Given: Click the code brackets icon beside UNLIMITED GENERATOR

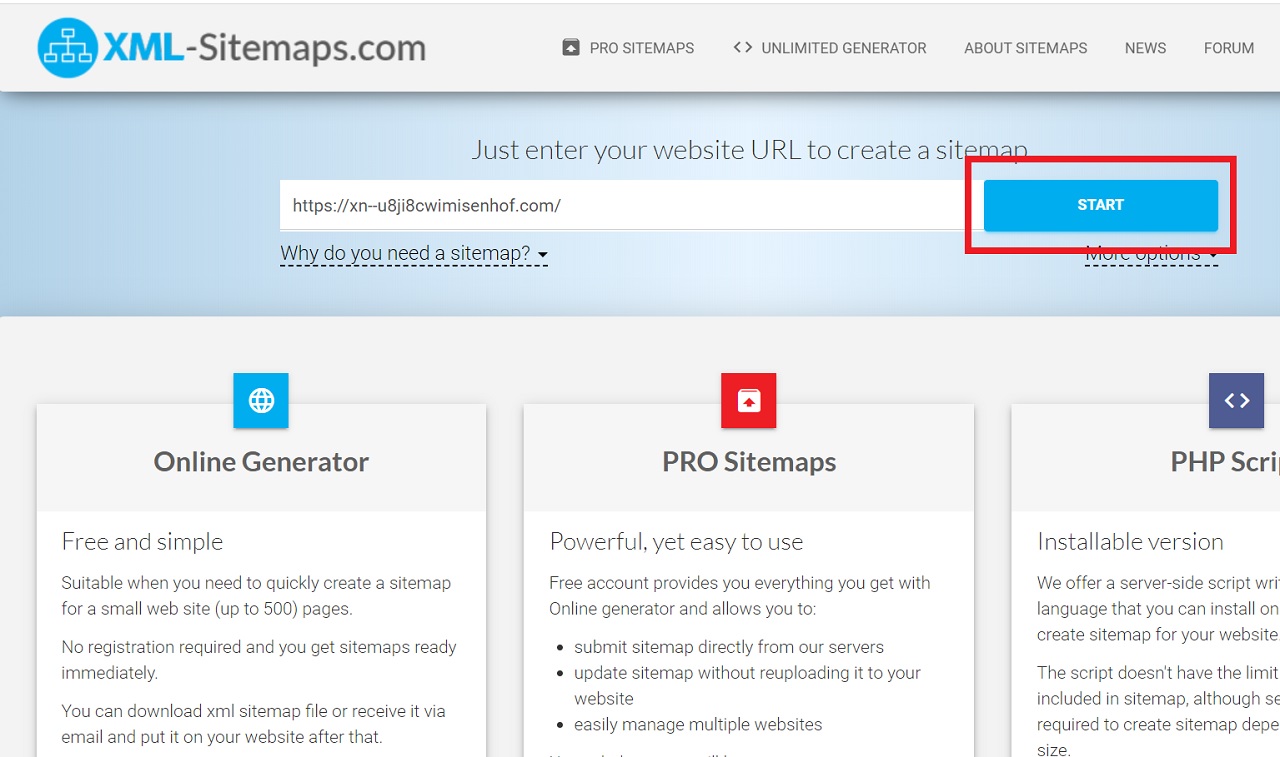Looking at the screenshot, I should 742,47.
